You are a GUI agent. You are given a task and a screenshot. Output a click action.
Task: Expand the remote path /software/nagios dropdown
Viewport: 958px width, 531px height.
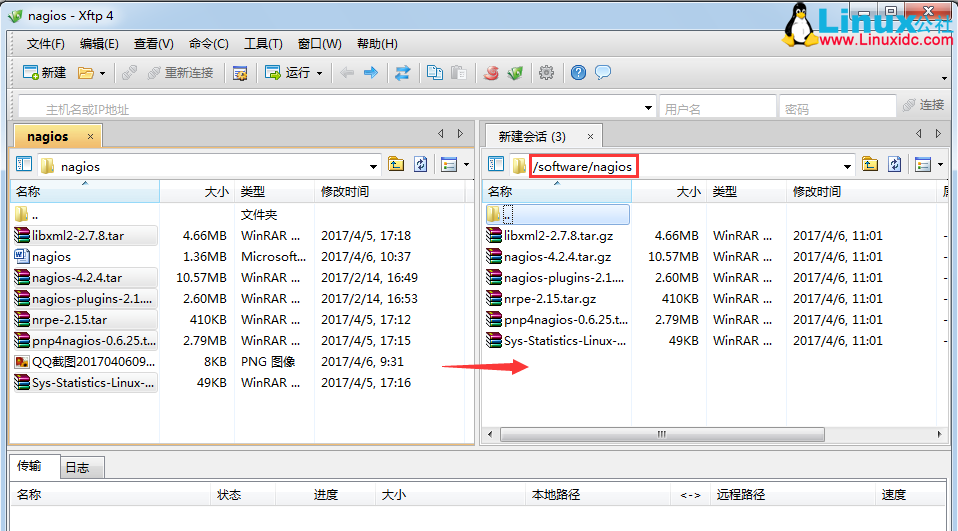tap(847, 166)
